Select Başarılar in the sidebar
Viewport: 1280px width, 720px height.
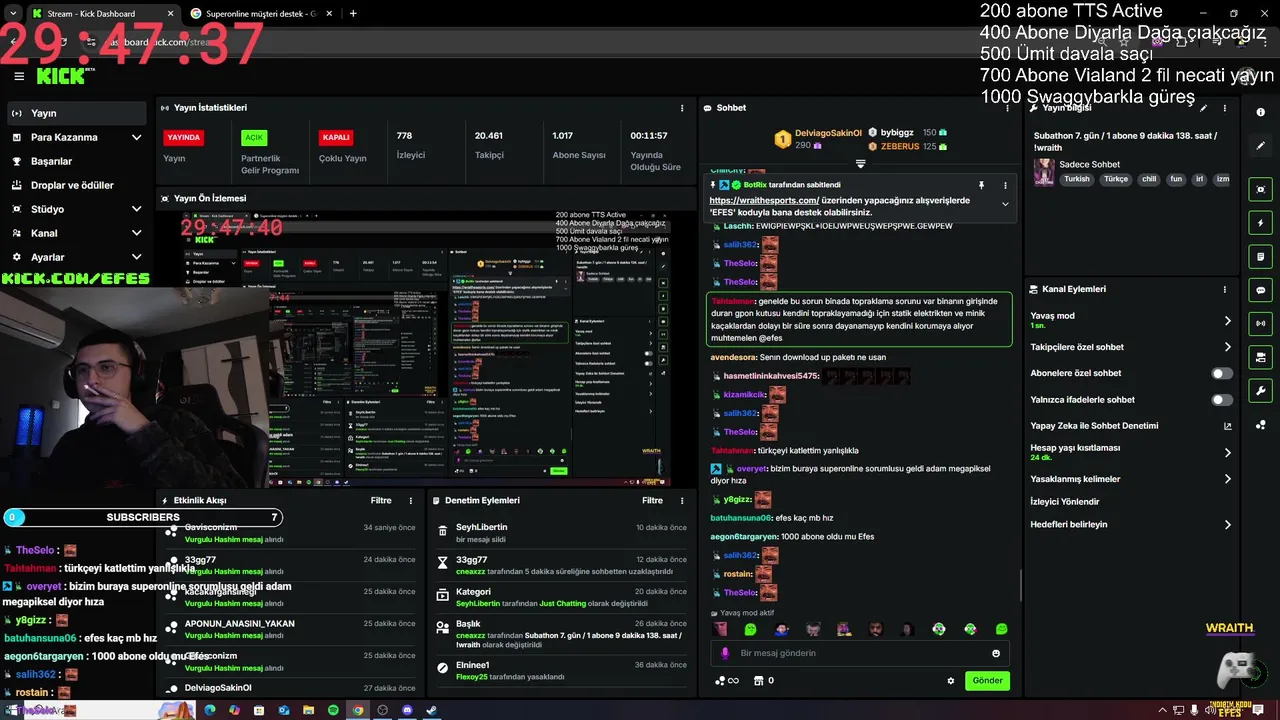pyautogui.click(x=76, y=161)
